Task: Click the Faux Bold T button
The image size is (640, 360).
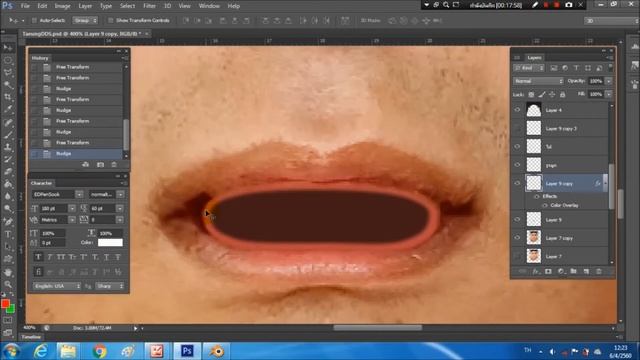Action: tap(38, 257)
